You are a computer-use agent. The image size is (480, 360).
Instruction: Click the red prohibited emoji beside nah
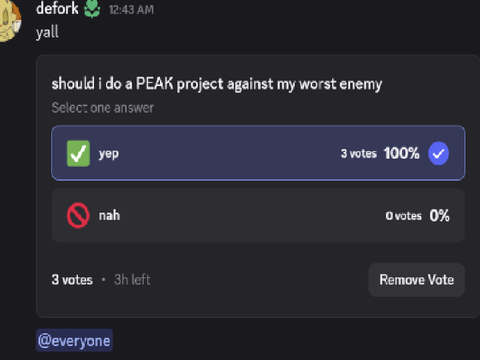pos(78,215)
